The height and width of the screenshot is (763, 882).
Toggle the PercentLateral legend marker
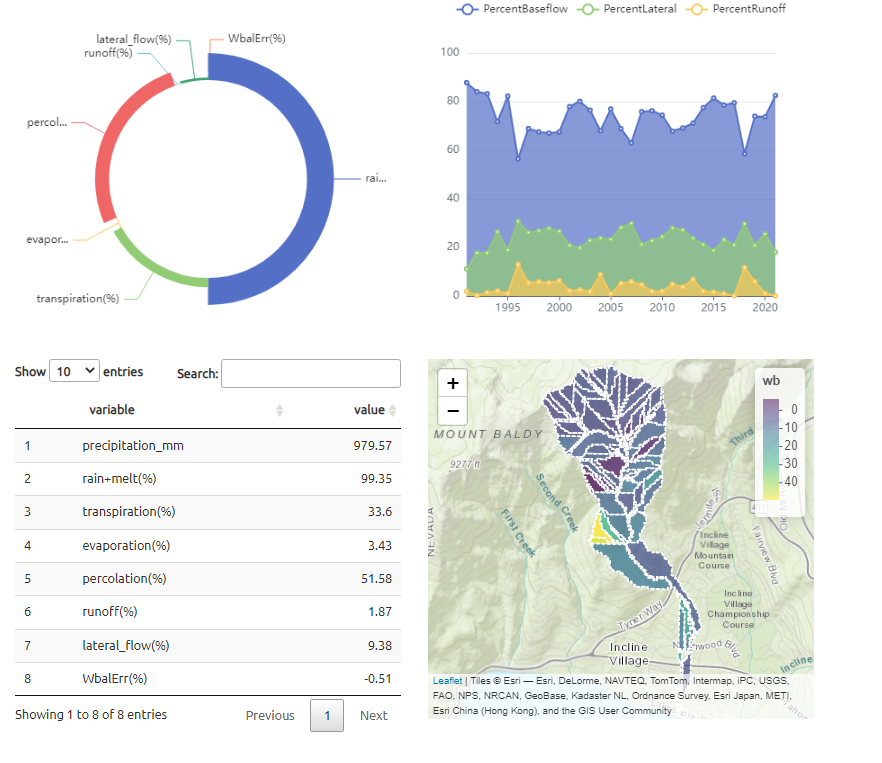(587, 9)
